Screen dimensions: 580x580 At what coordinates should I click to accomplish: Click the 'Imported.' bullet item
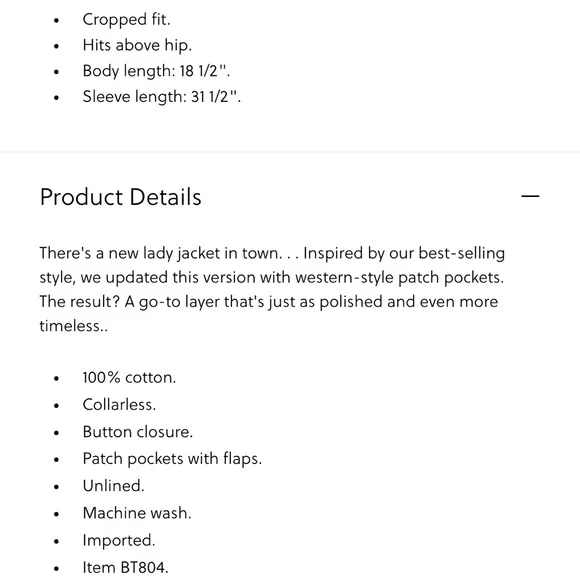tap(119, 540)
